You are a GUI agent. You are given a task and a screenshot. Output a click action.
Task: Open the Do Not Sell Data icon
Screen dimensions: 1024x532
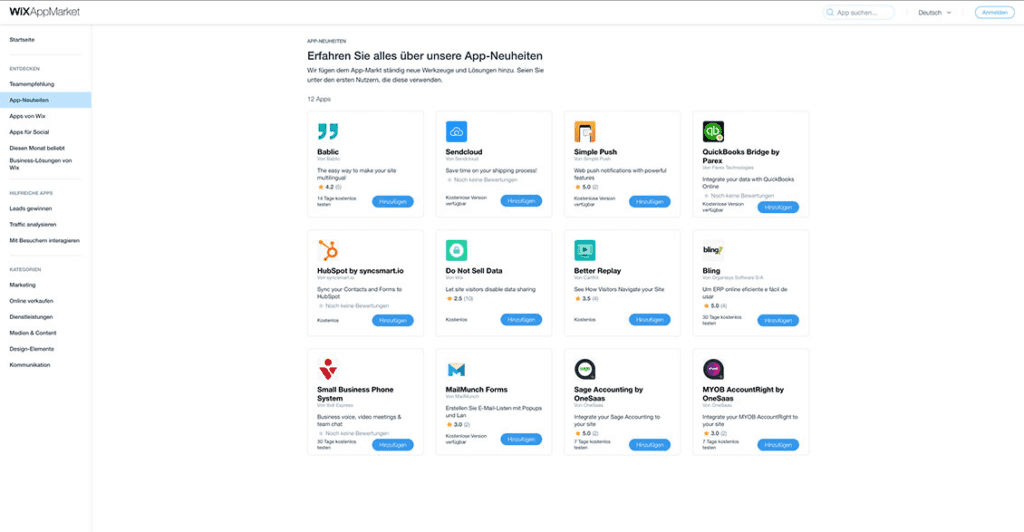pyautogui.click(x=456, y=250)
